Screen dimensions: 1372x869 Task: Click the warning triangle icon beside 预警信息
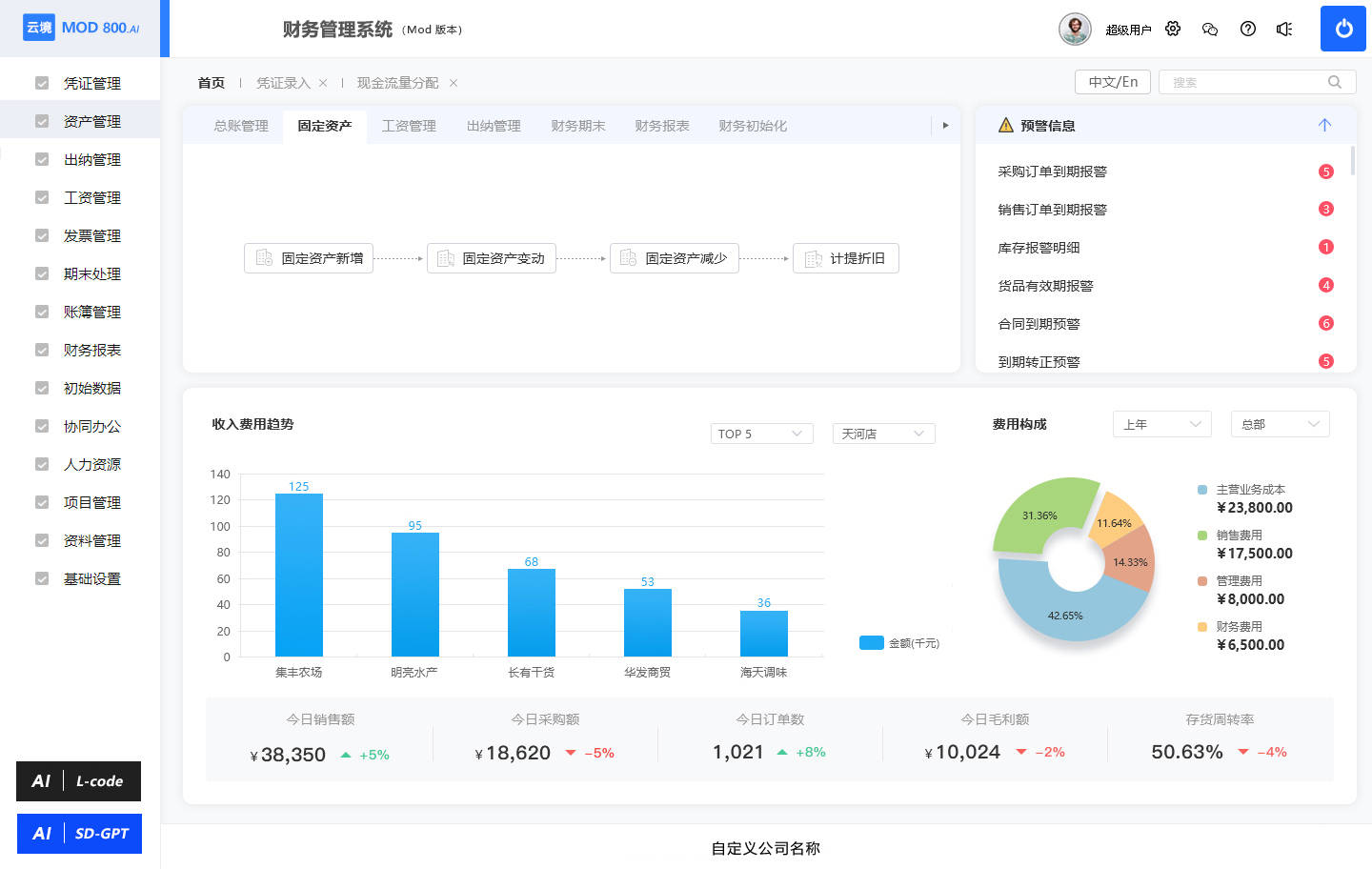pyautogui.click(x=1003, y=125)
